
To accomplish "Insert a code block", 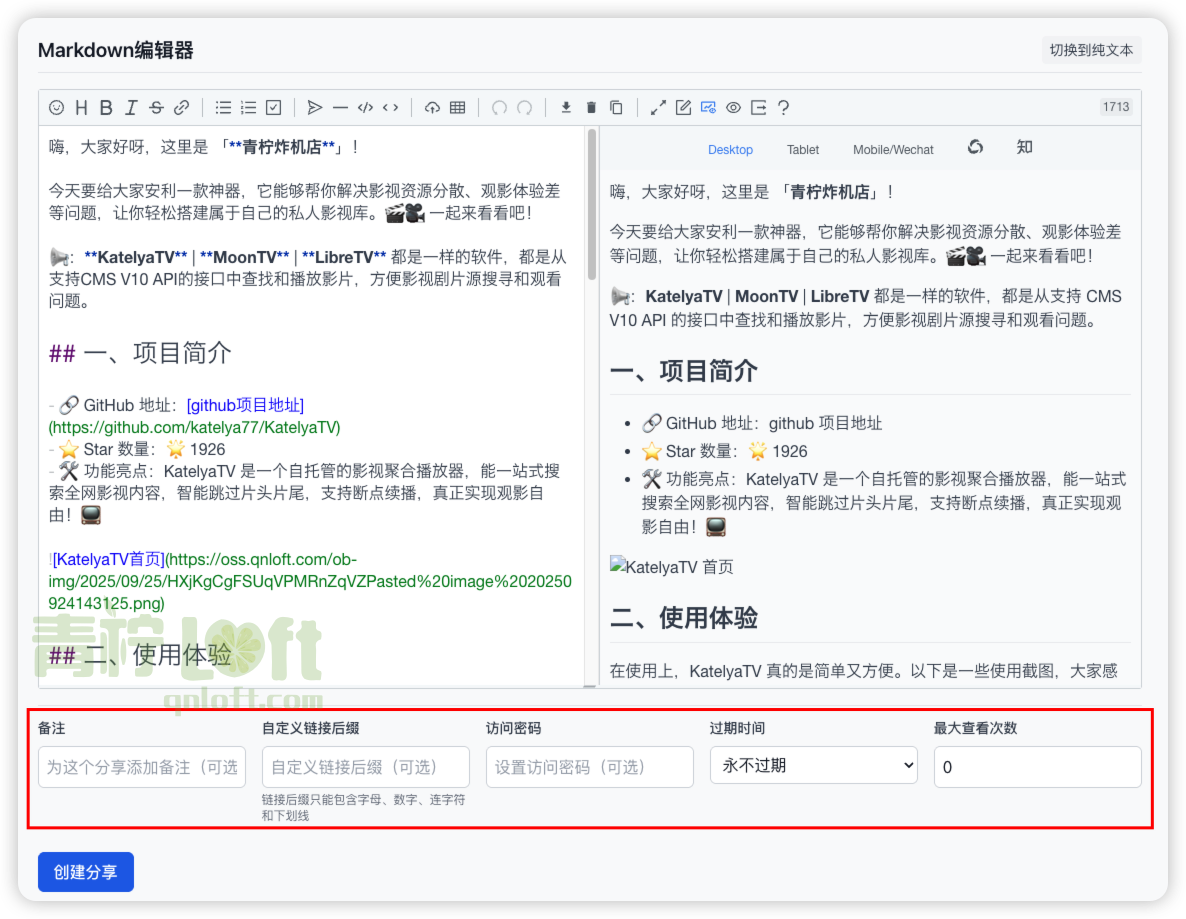I will [x=365, y=107].
